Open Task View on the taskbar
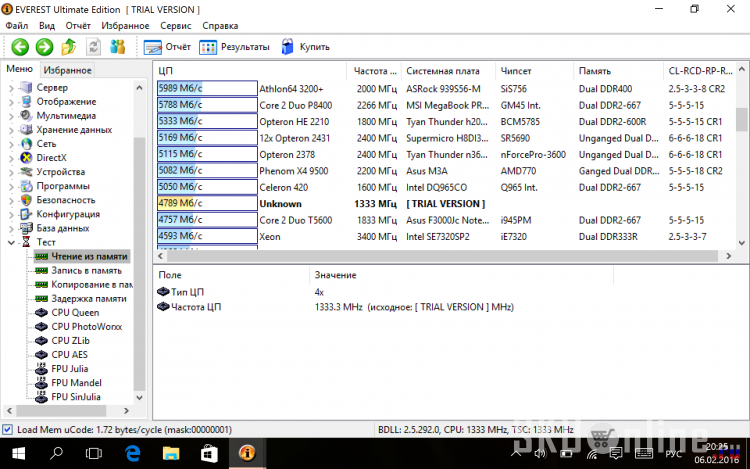 click(x=94, y=453)
